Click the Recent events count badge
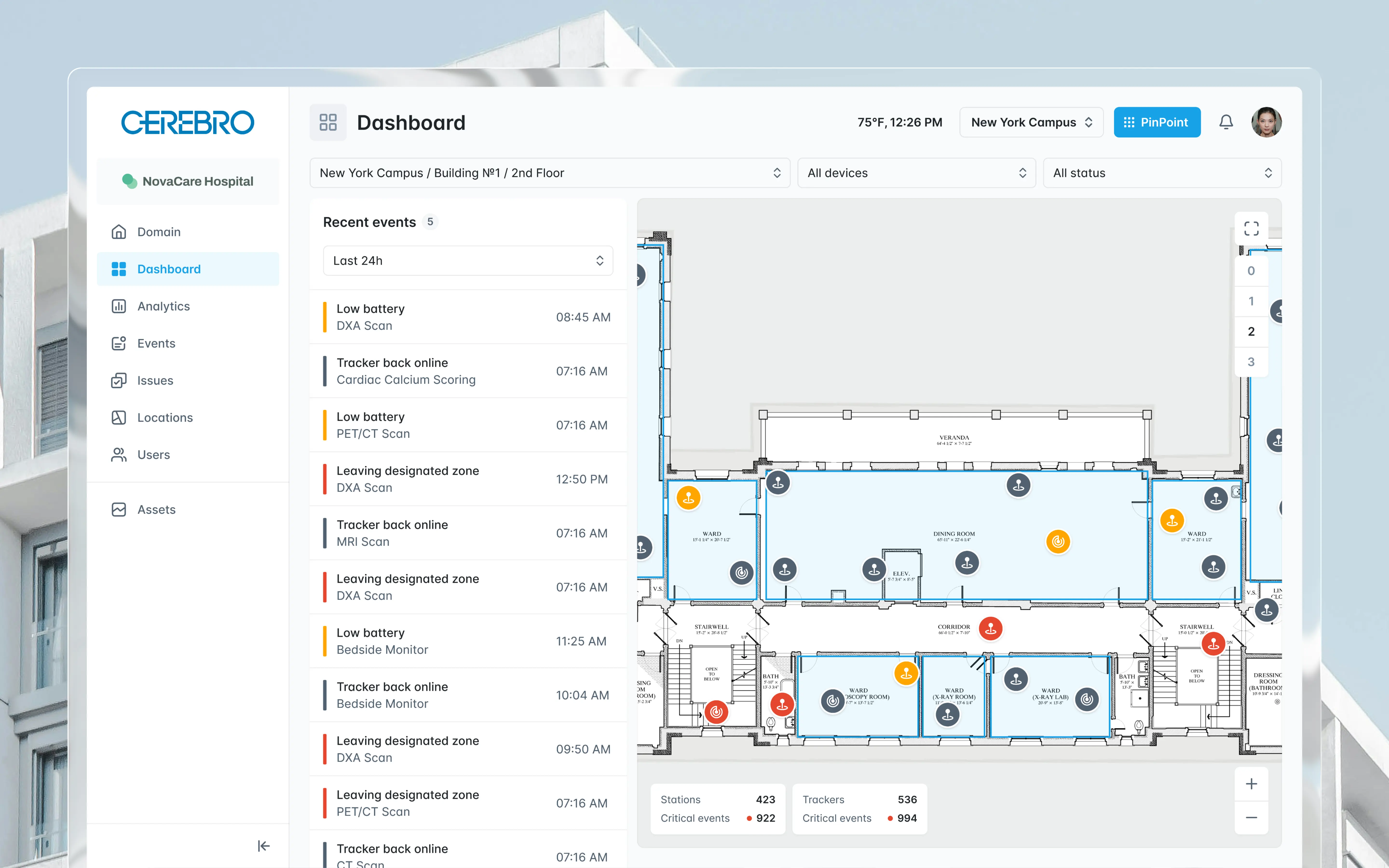 (x=430, y=222)
